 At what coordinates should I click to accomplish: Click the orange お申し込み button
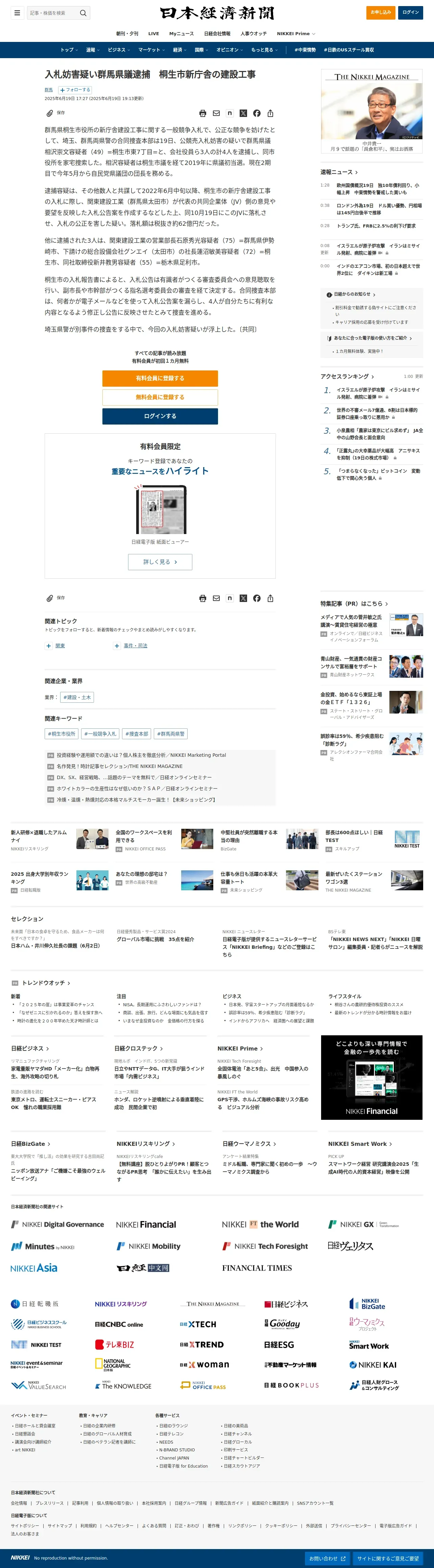pyautogui.click(x=381, y=12)
